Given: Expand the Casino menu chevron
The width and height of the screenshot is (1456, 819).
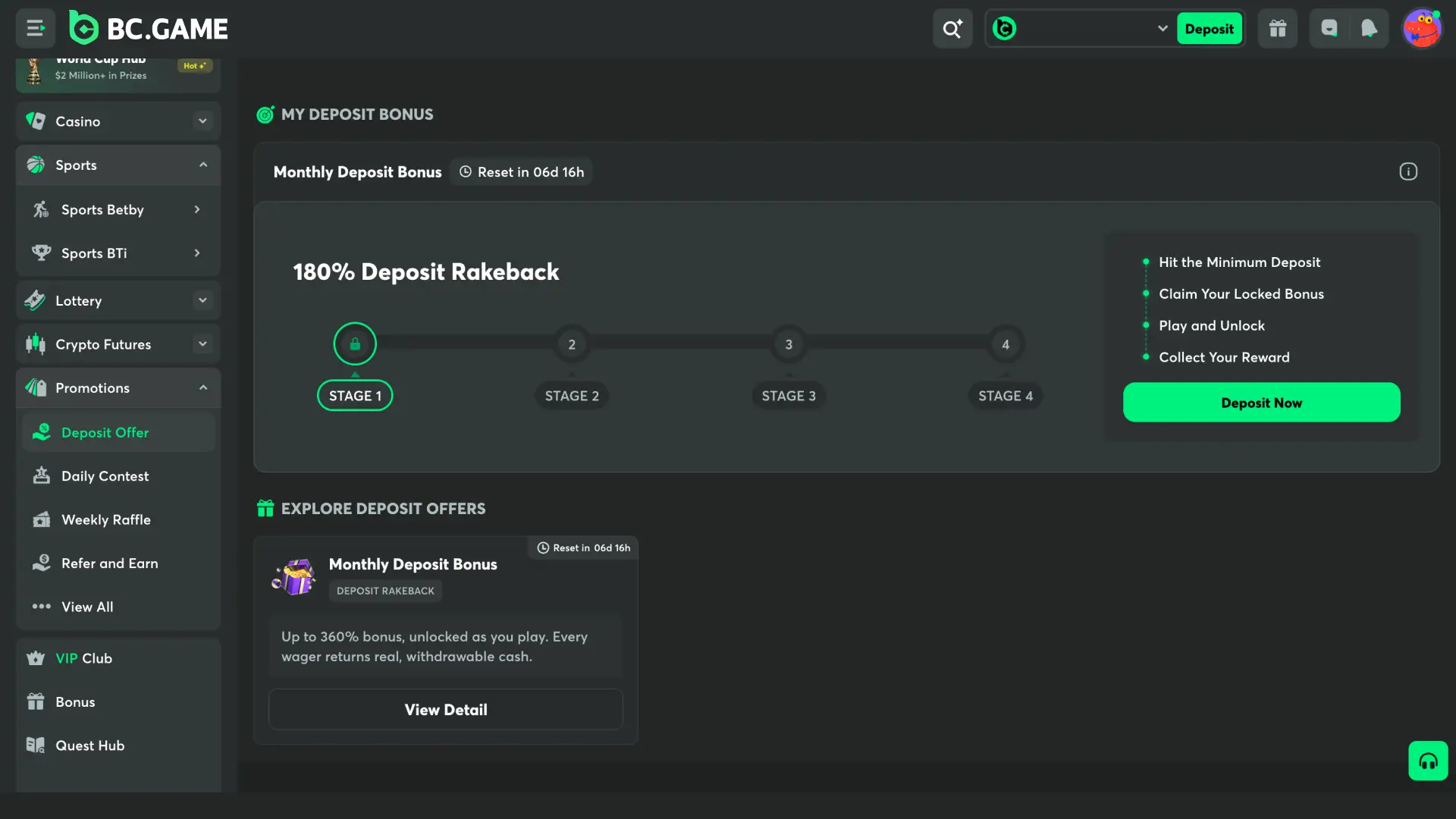Looking at the screenshot, I should point(202,121).
